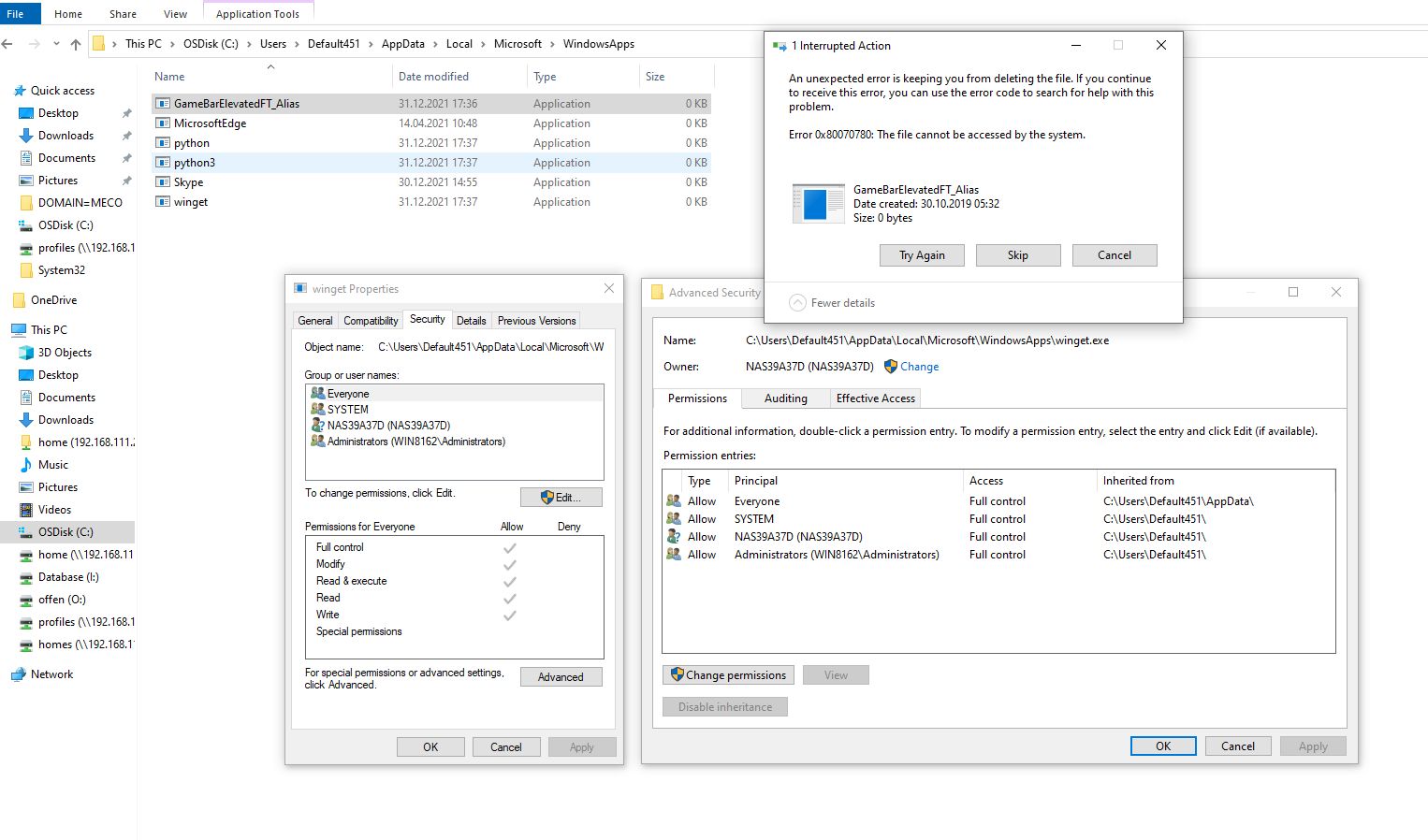Switch to Previous Versions tab
This screenshot has height=840, width=1428.
point(536,321)
